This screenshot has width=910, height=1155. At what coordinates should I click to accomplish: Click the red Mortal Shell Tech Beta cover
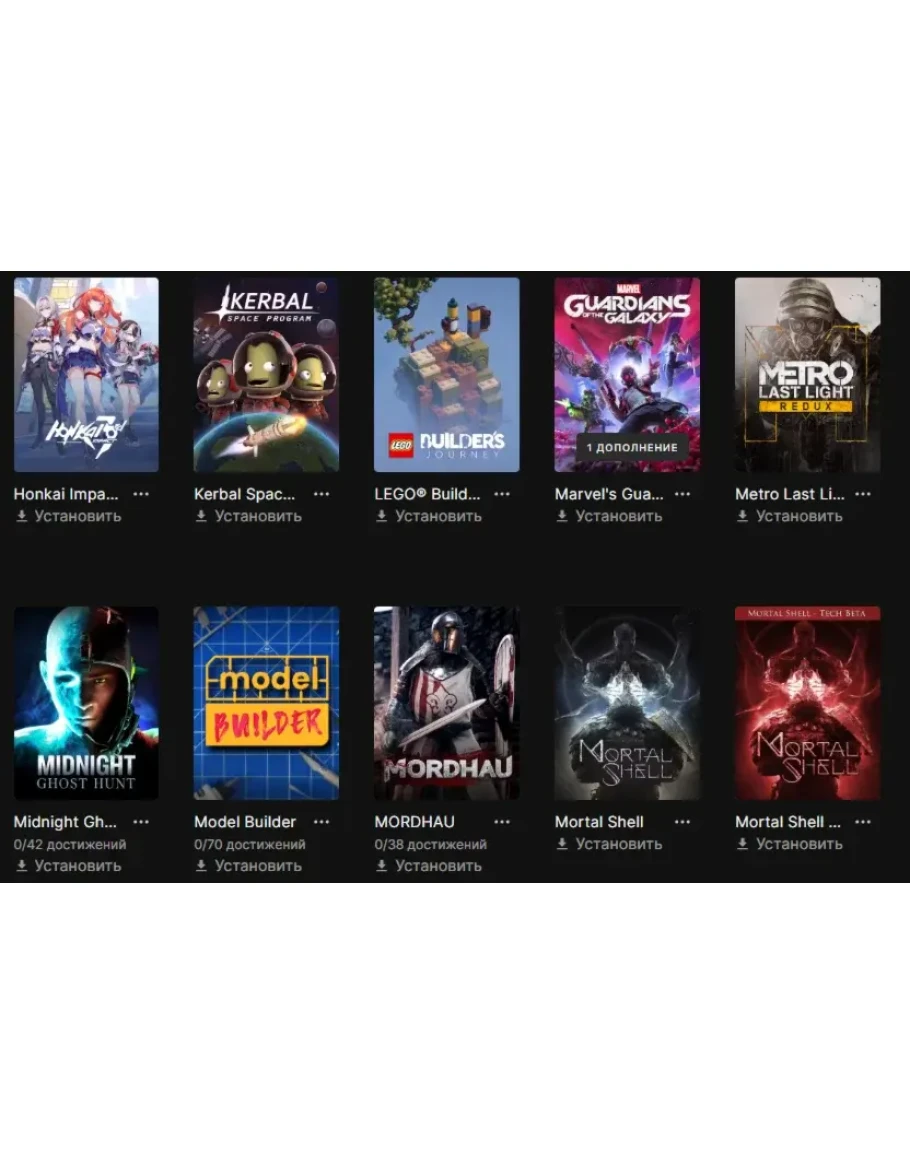tap(808, 703)
